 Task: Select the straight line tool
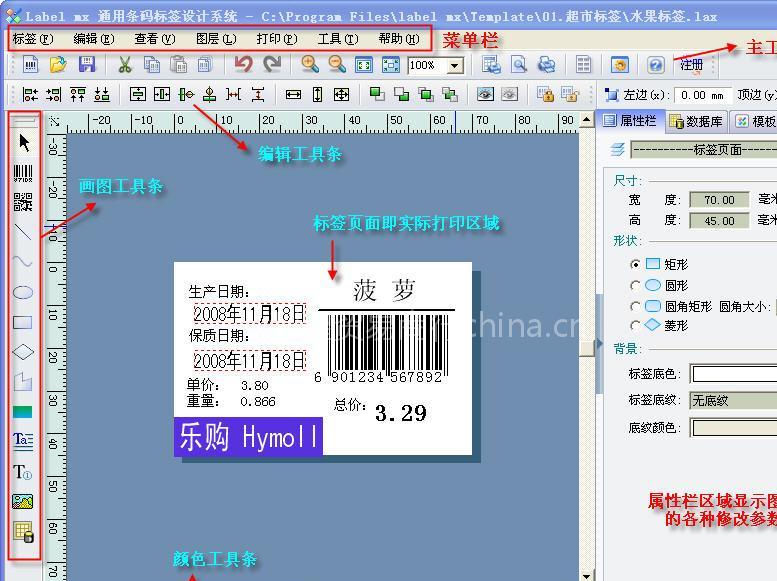(x=23, y=232)
